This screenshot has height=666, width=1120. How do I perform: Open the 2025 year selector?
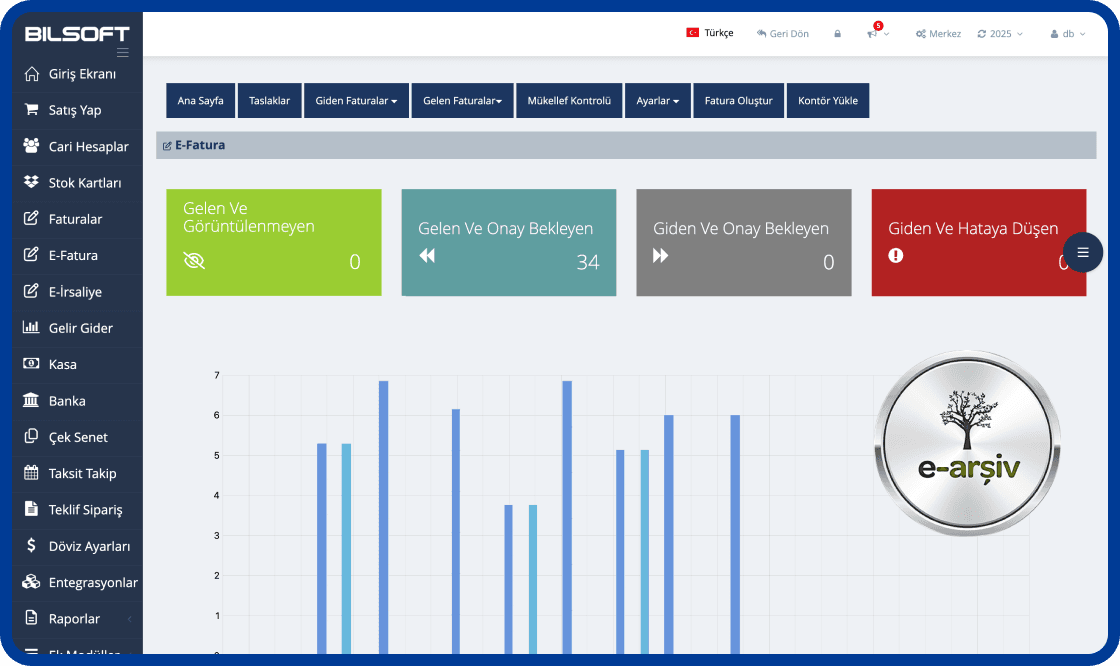[1000, 34]
